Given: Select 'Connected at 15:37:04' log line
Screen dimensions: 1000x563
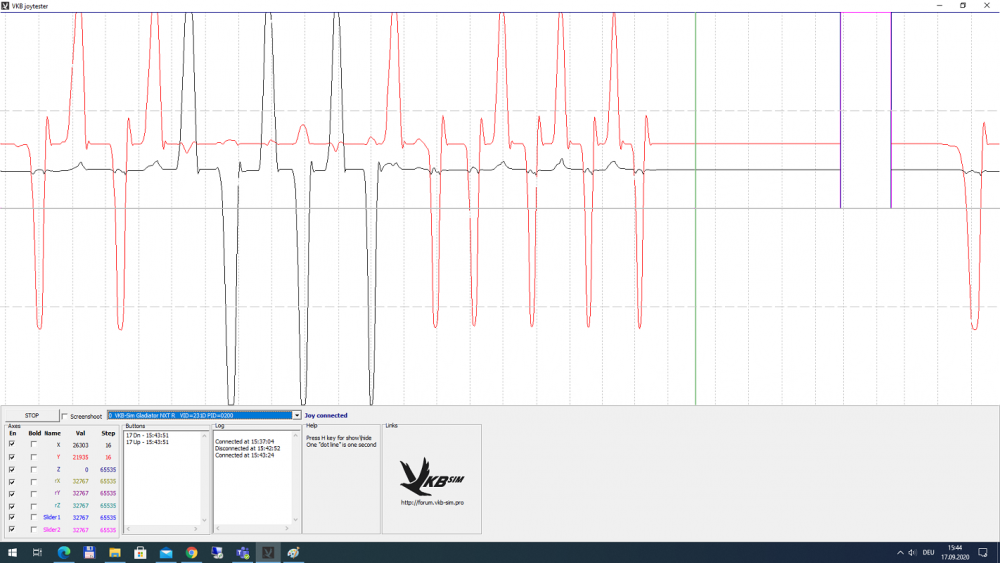Looking at the screenshot, I should click(x=244, y=441).
